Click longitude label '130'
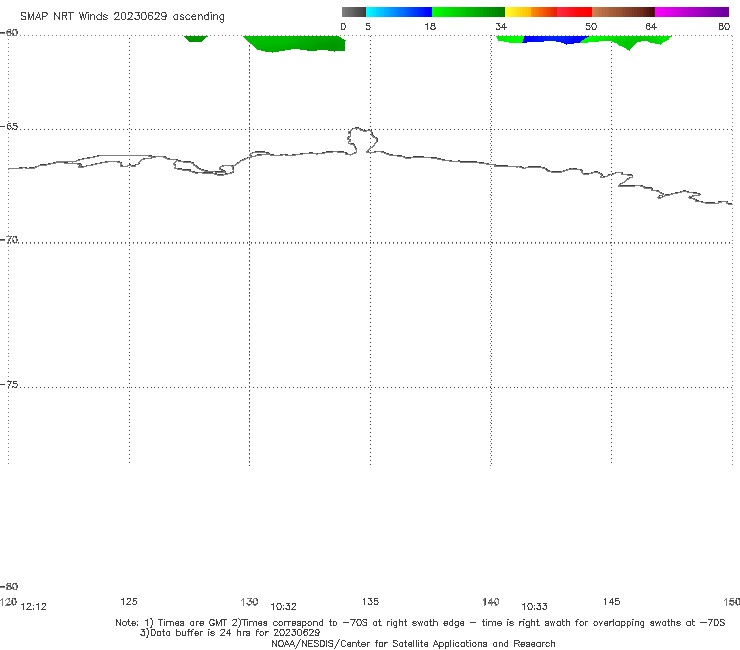The height and width of the screenshot is (650, 740). pos(249,601)
